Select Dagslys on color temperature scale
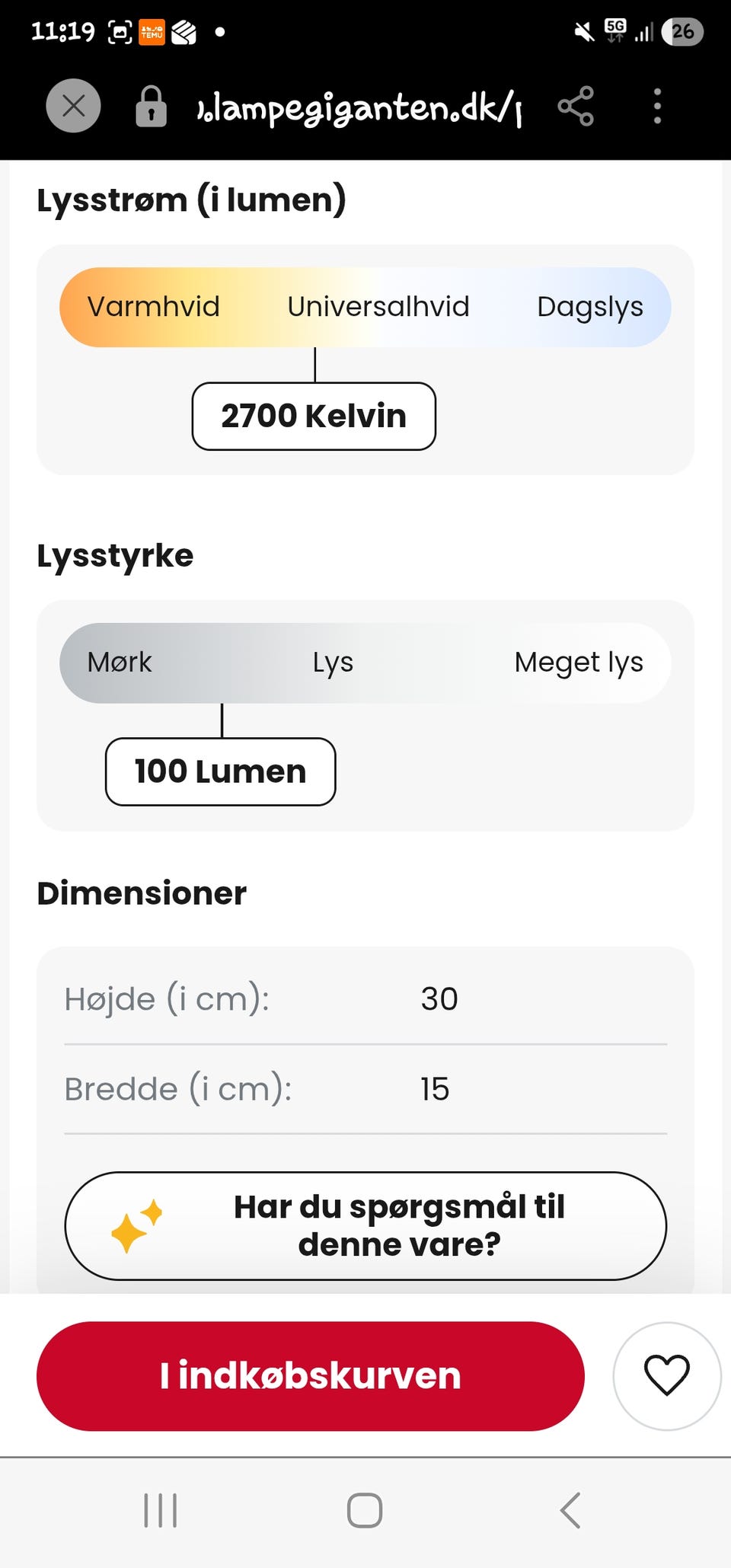Viewport: 731px width, 1568px height. coord(589,307)
